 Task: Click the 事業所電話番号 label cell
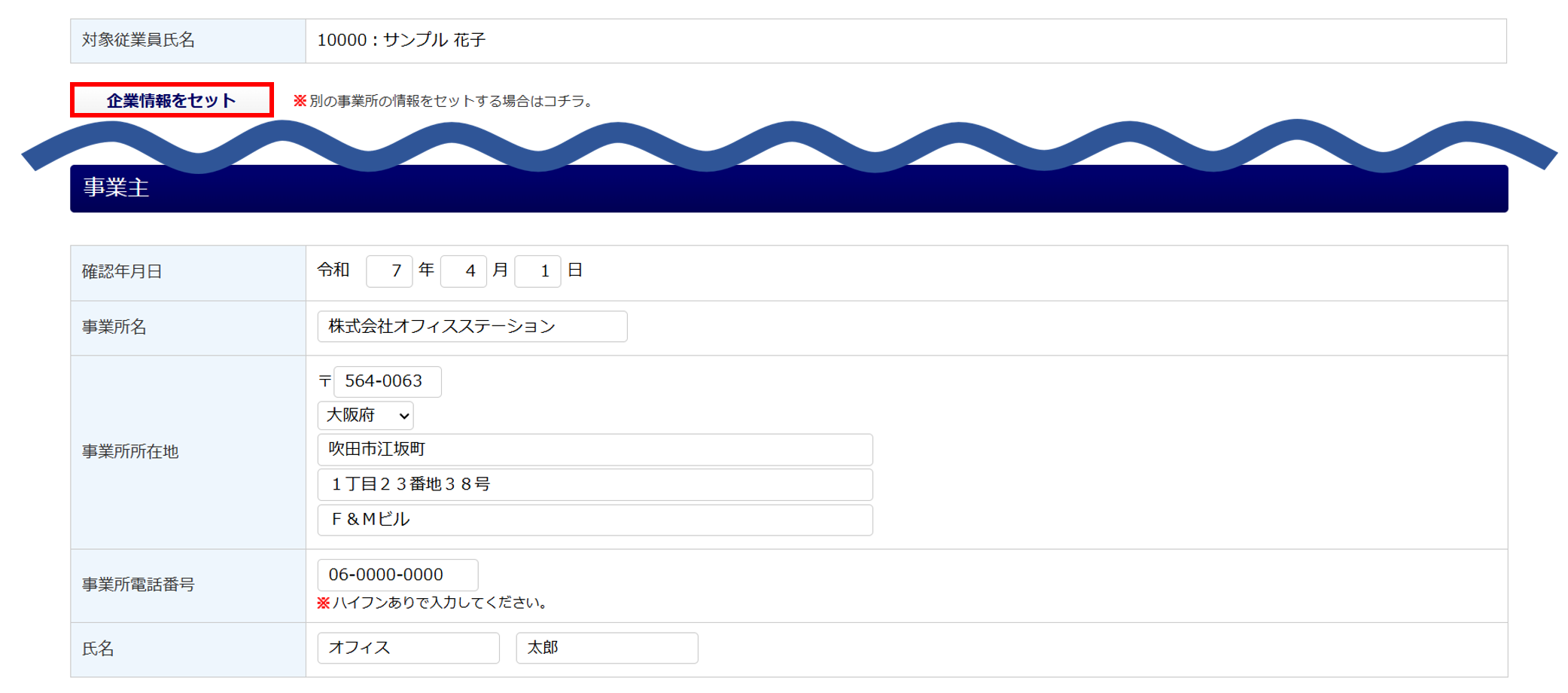click(x=139, y=585)
